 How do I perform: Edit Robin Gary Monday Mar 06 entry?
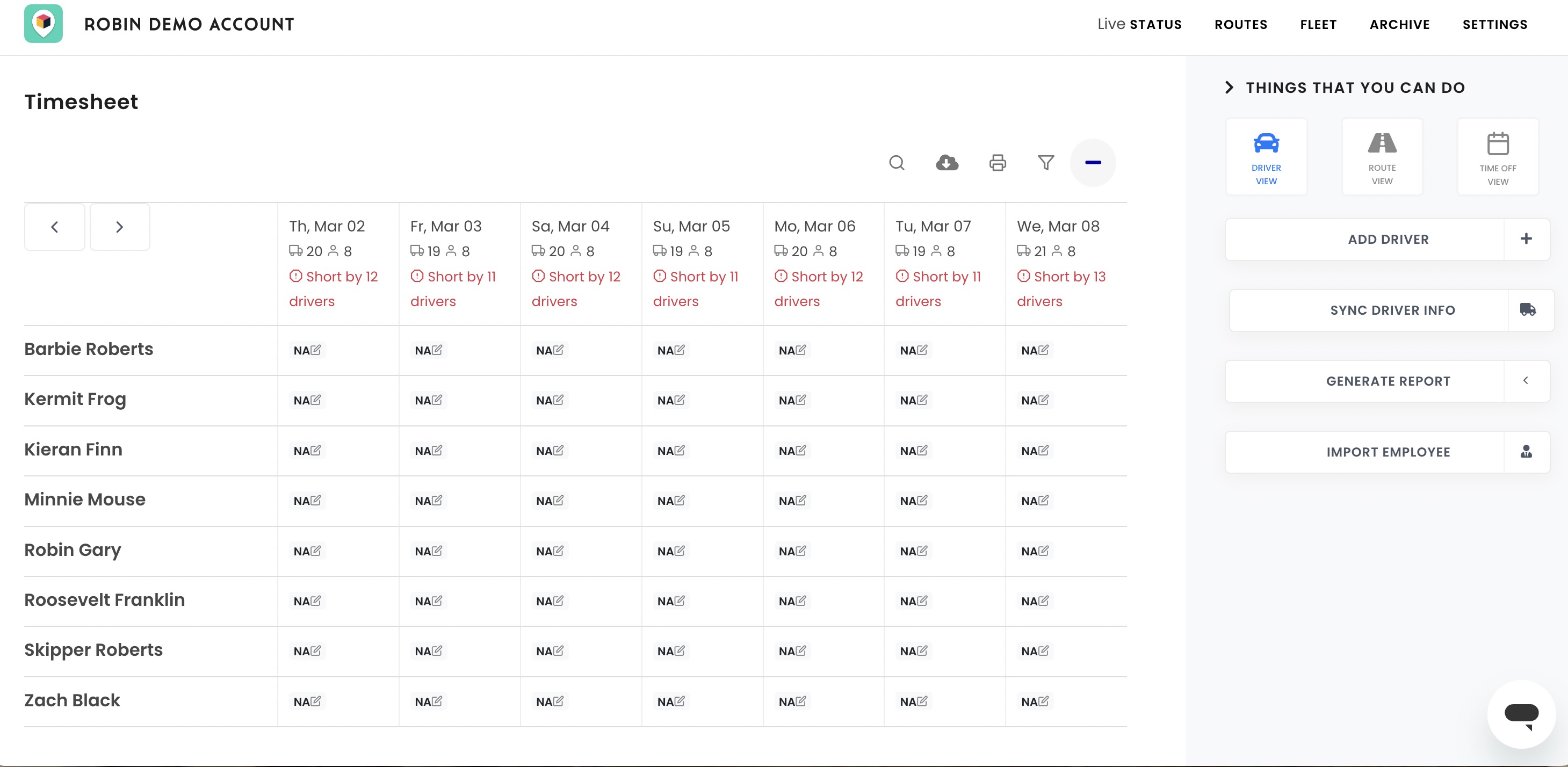click(800, 551)
